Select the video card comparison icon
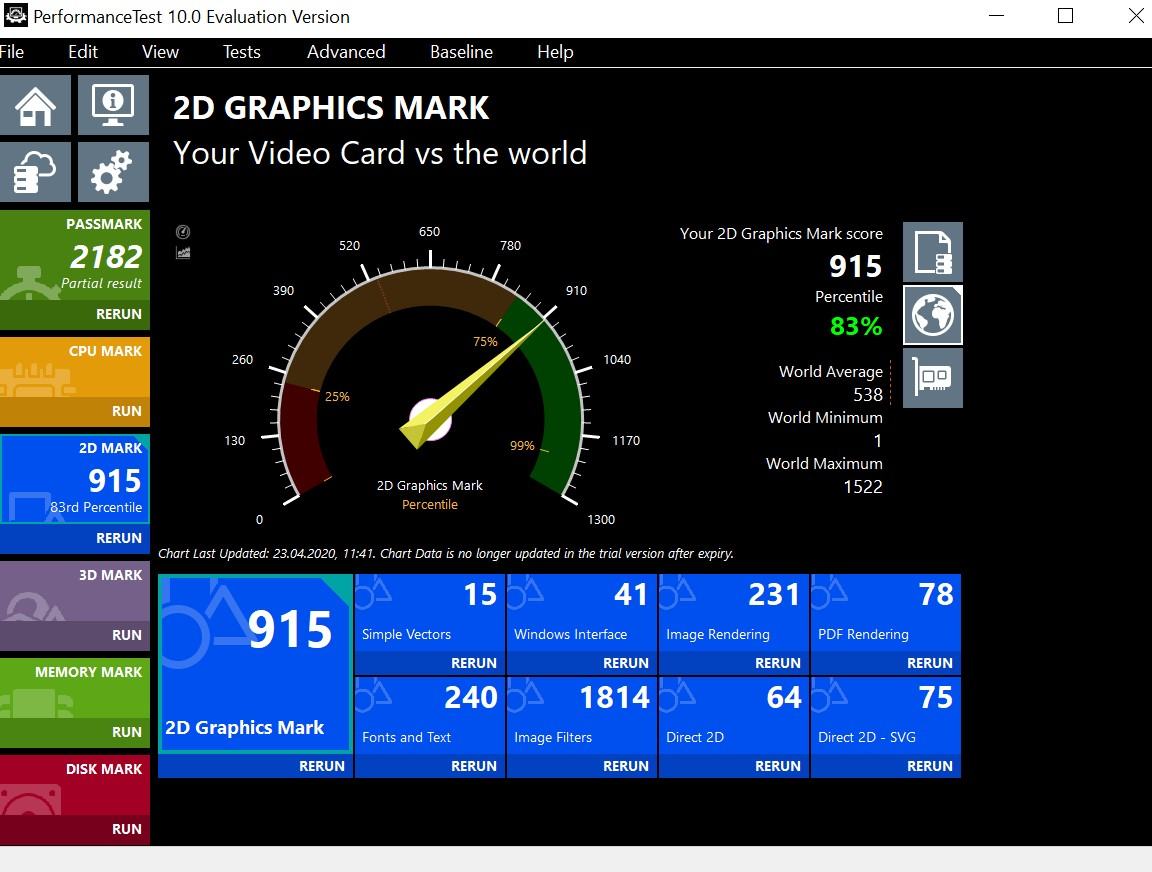 coord(932,378)
